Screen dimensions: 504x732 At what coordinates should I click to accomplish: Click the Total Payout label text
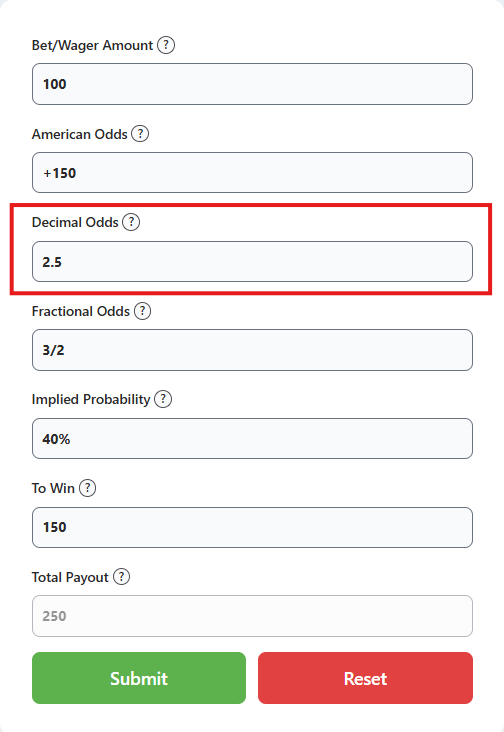pos(70,577)
